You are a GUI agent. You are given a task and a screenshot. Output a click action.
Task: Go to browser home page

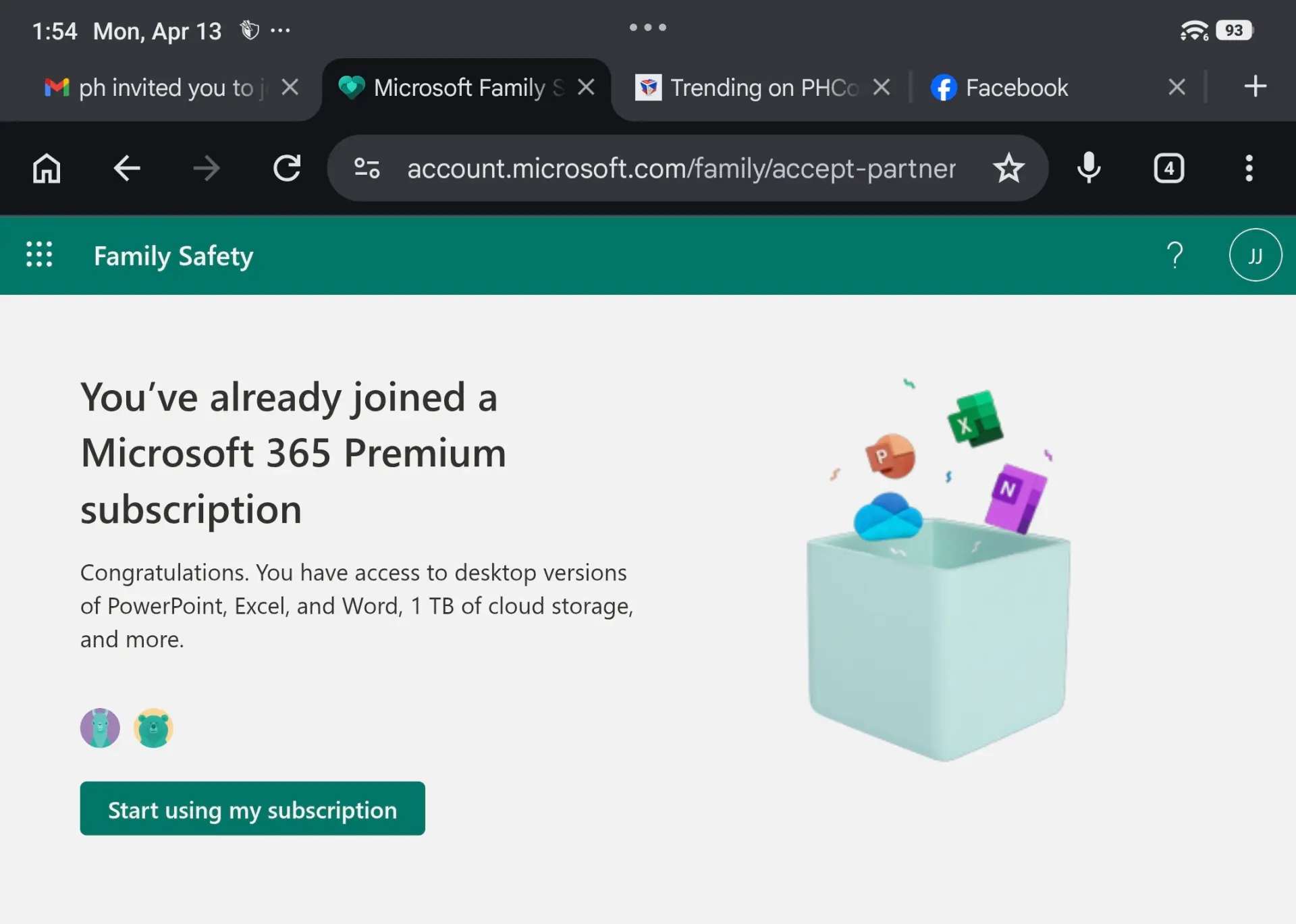click(47, 168)
